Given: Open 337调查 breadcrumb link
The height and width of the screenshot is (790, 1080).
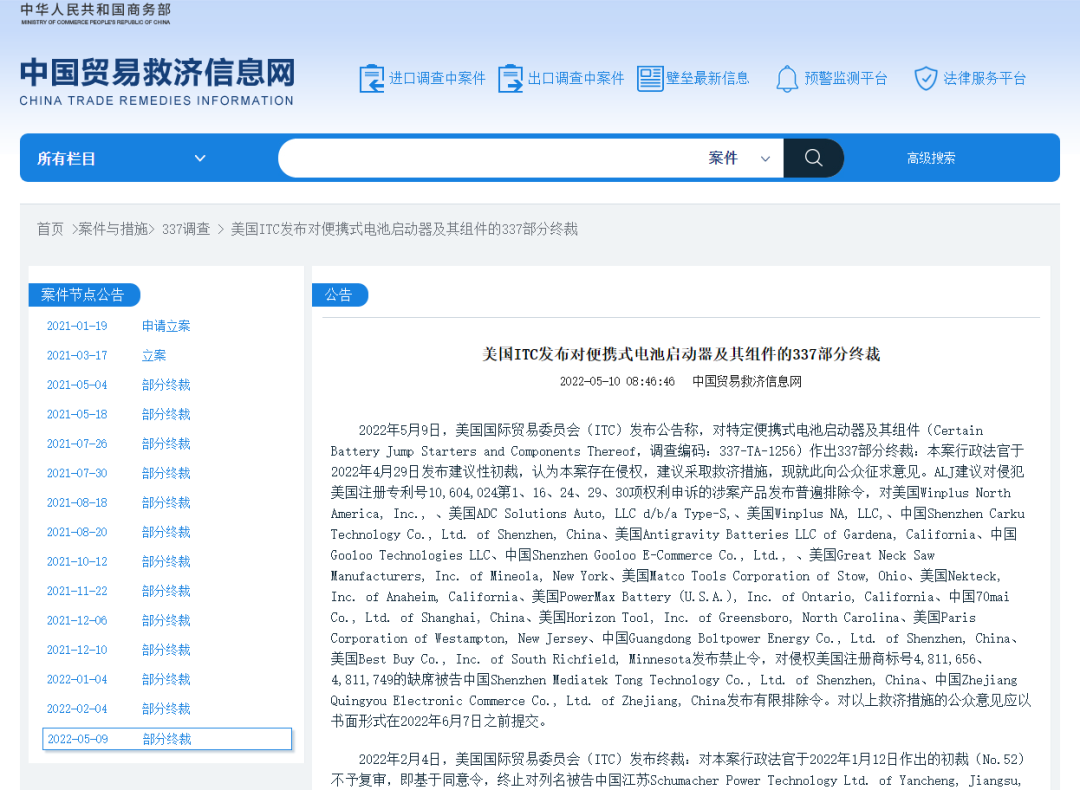Looking at the screenshot, I should coord(186,229).
